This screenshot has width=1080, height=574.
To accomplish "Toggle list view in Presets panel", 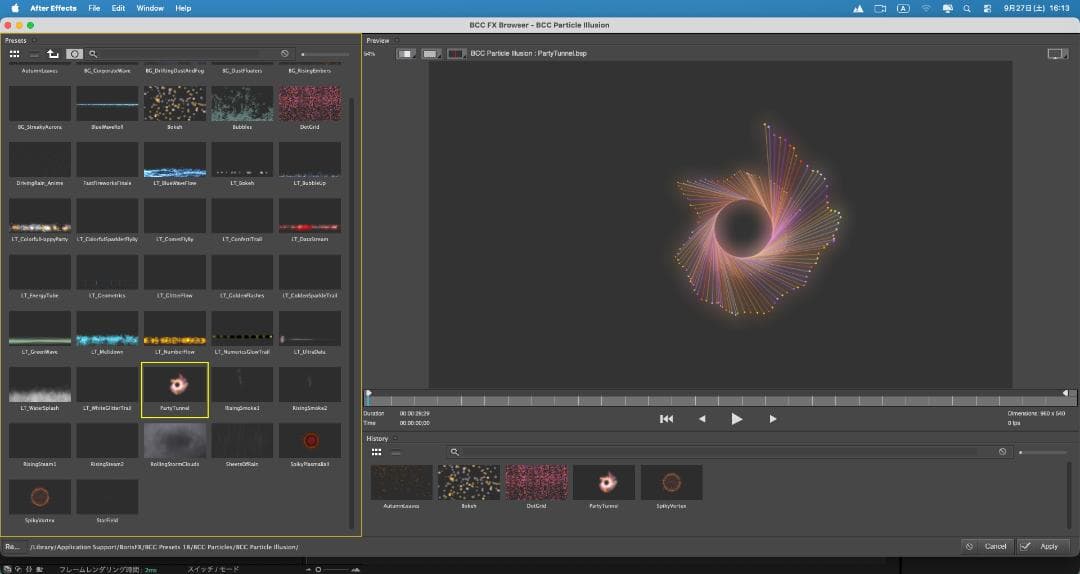I will tap(33, 54).
